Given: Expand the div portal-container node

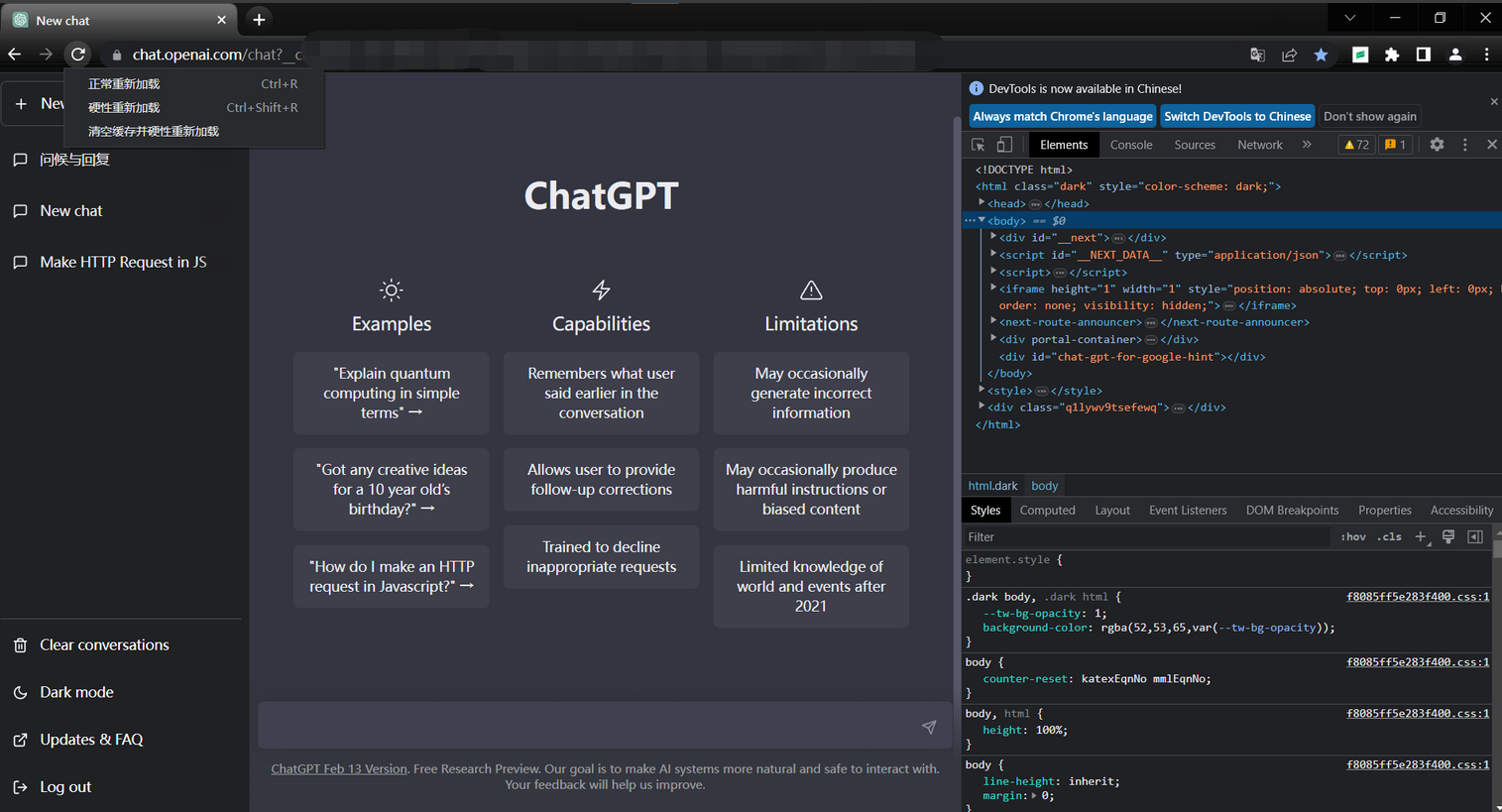Looking at the screenshot, I should [993, 339].
